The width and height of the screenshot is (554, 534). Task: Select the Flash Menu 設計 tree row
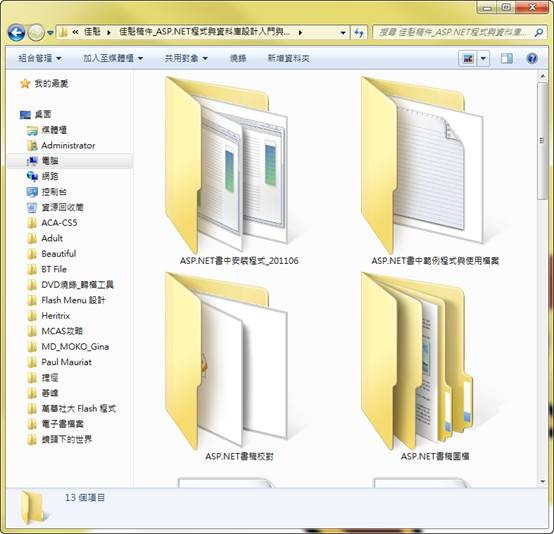[70, 300]
